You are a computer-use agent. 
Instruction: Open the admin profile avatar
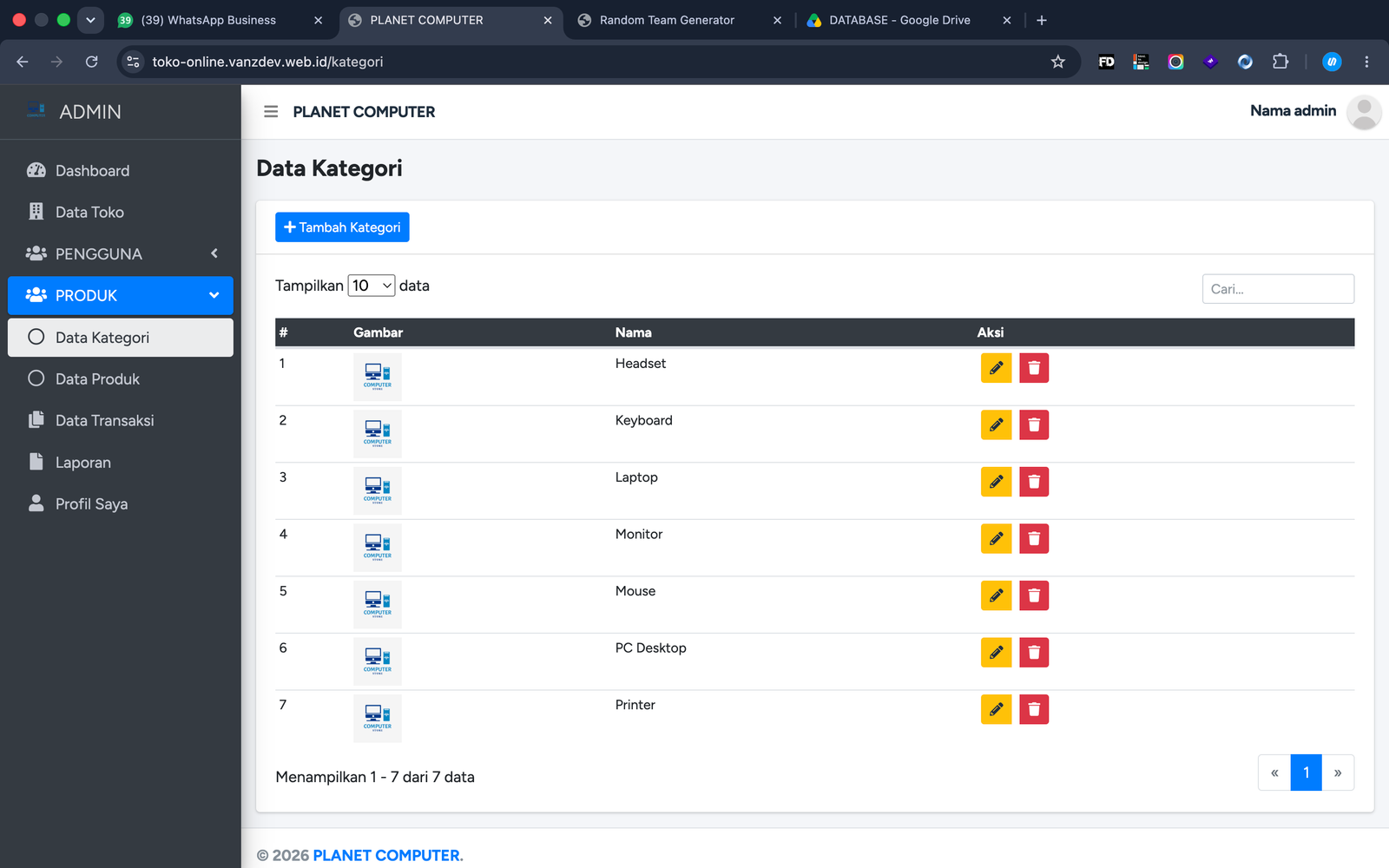(x=1364, y=112)
